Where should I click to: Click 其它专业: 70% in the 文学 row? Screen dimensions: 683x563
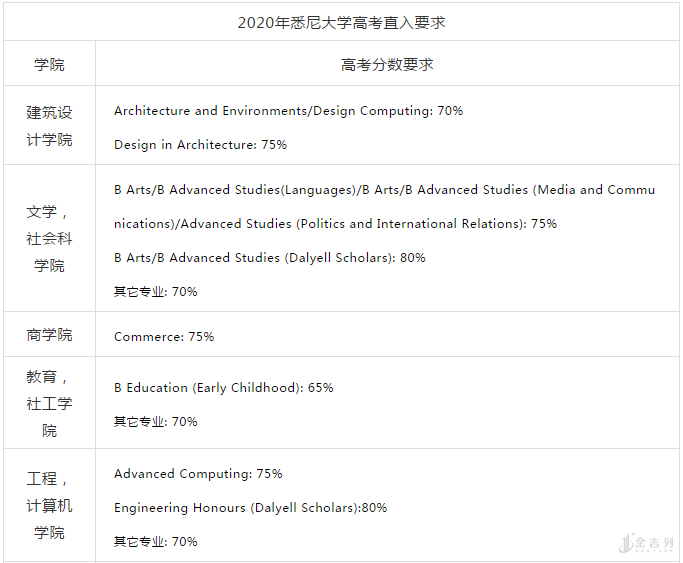(x=155, y=292)
